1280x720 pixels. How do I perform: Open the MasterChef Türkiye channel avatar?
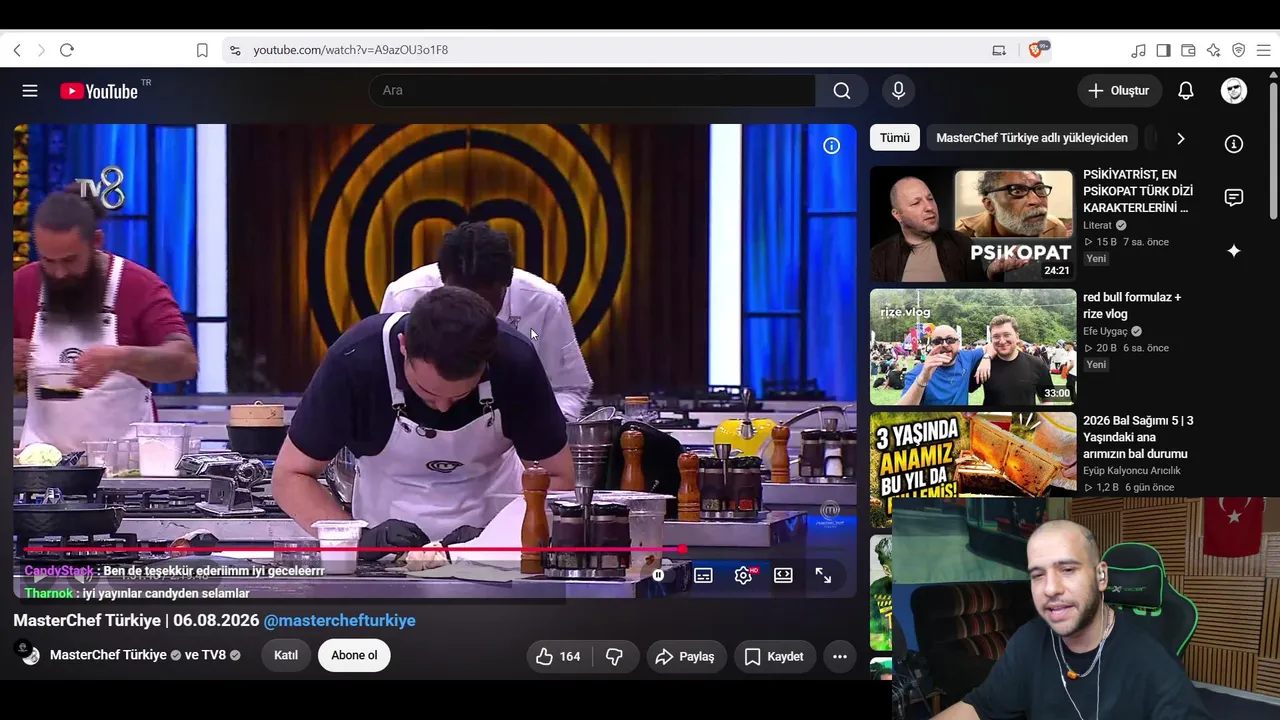point(28,654)
